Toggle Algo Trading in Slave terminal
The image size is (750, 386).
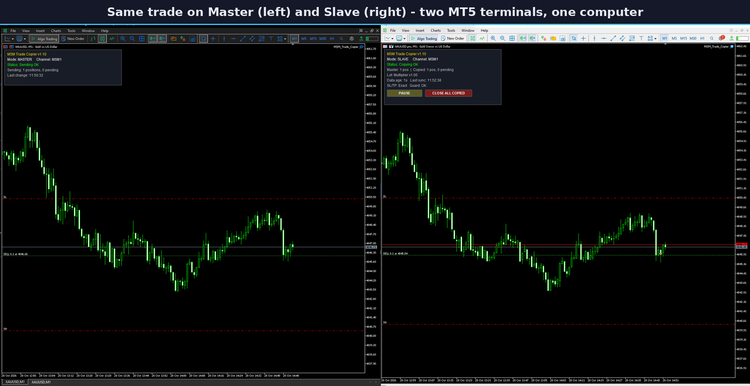(424, 38)
